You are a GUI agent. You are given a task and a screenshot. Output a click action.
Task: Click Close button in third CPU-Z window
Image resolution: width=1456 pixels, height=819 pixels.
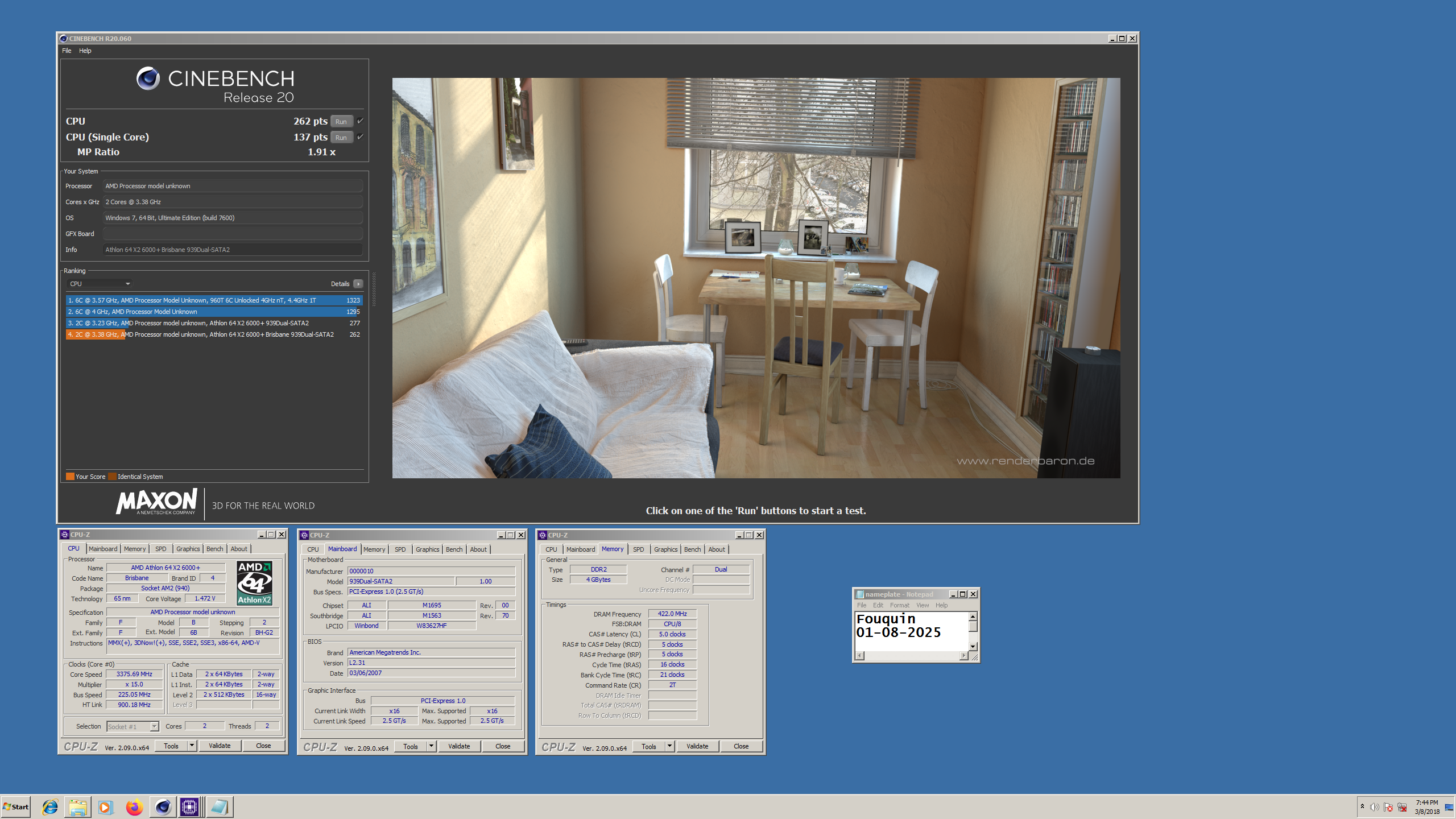[741, 746]
